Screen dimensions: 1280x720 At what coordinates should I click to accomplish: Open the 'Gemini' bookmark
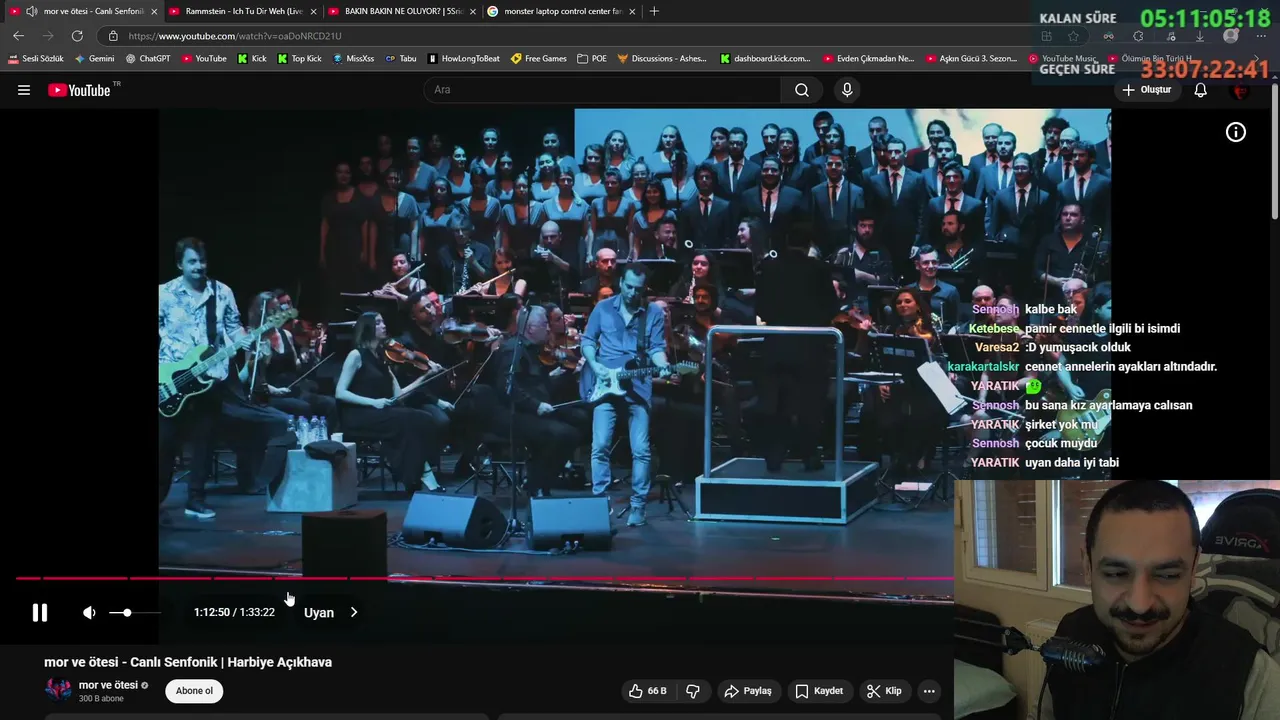coord(95,59)
